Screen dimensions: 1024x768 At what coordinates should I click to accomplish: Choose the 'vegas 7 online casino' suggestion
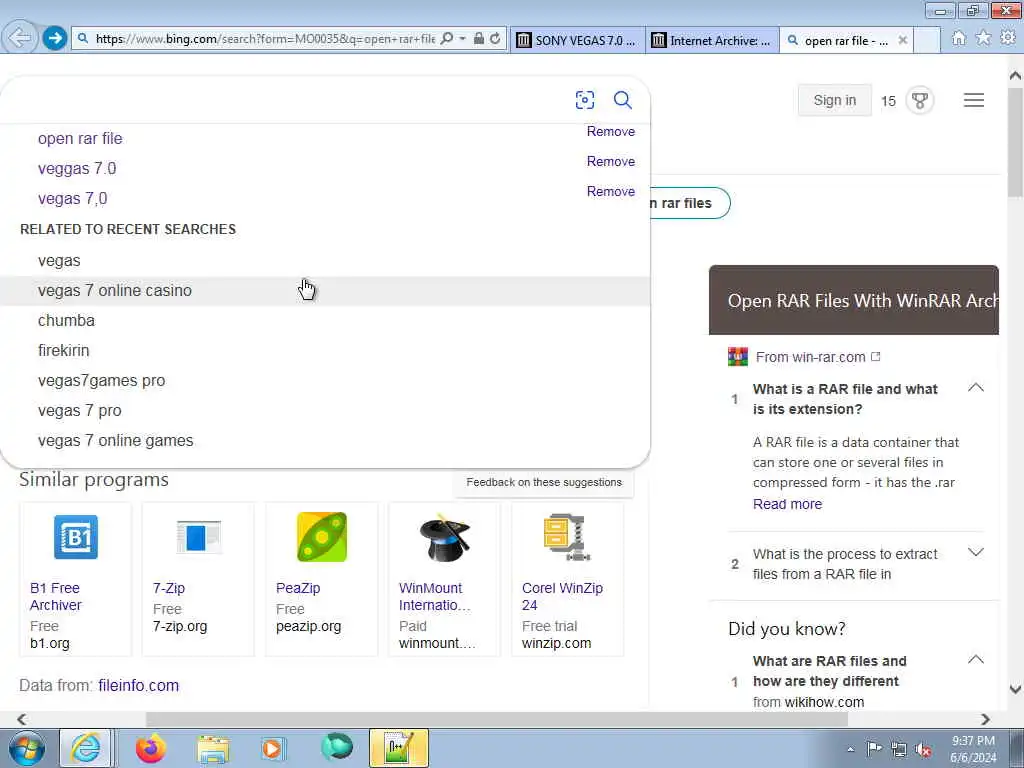pos(325,291)
